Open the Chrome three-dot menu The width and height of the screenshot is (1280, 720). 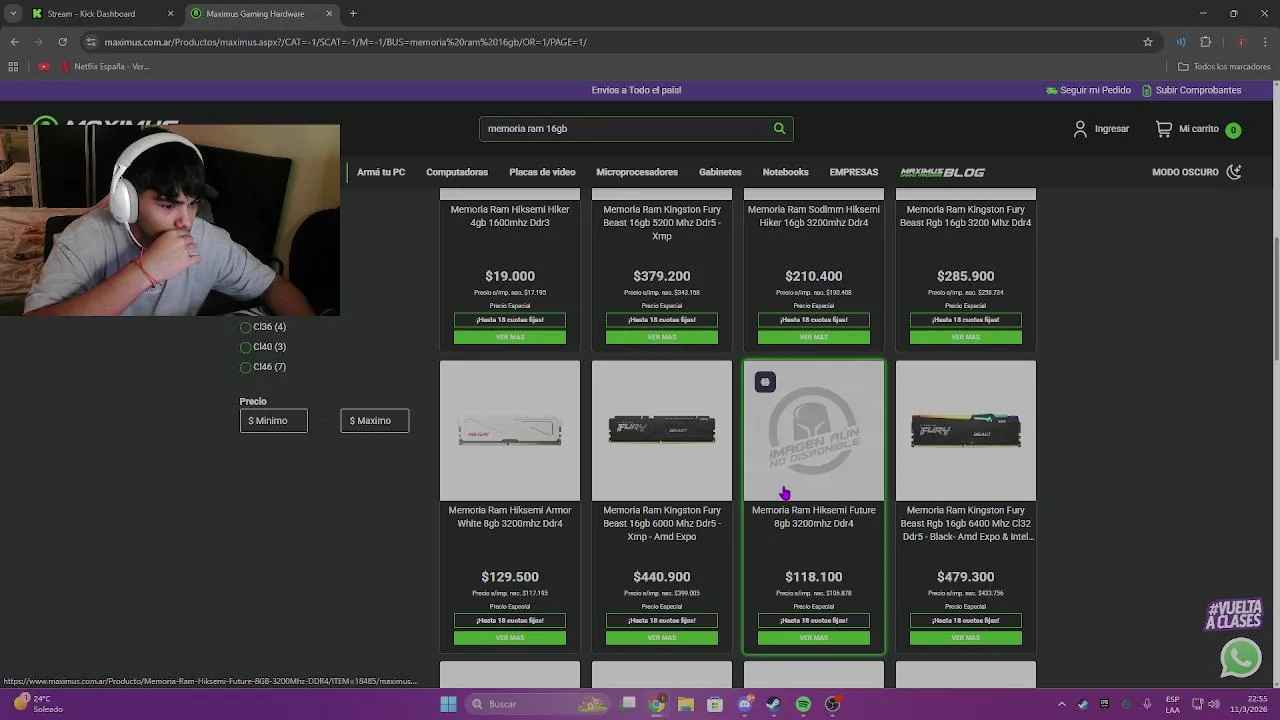(x=1265, y=42)
